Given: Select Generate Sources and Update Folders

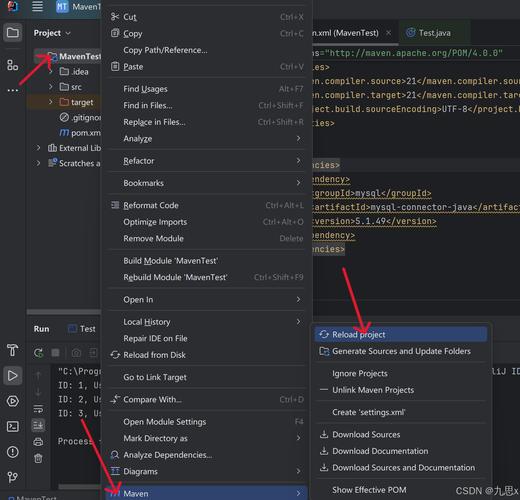Looking at the screenshot, I should click(401, 351).
